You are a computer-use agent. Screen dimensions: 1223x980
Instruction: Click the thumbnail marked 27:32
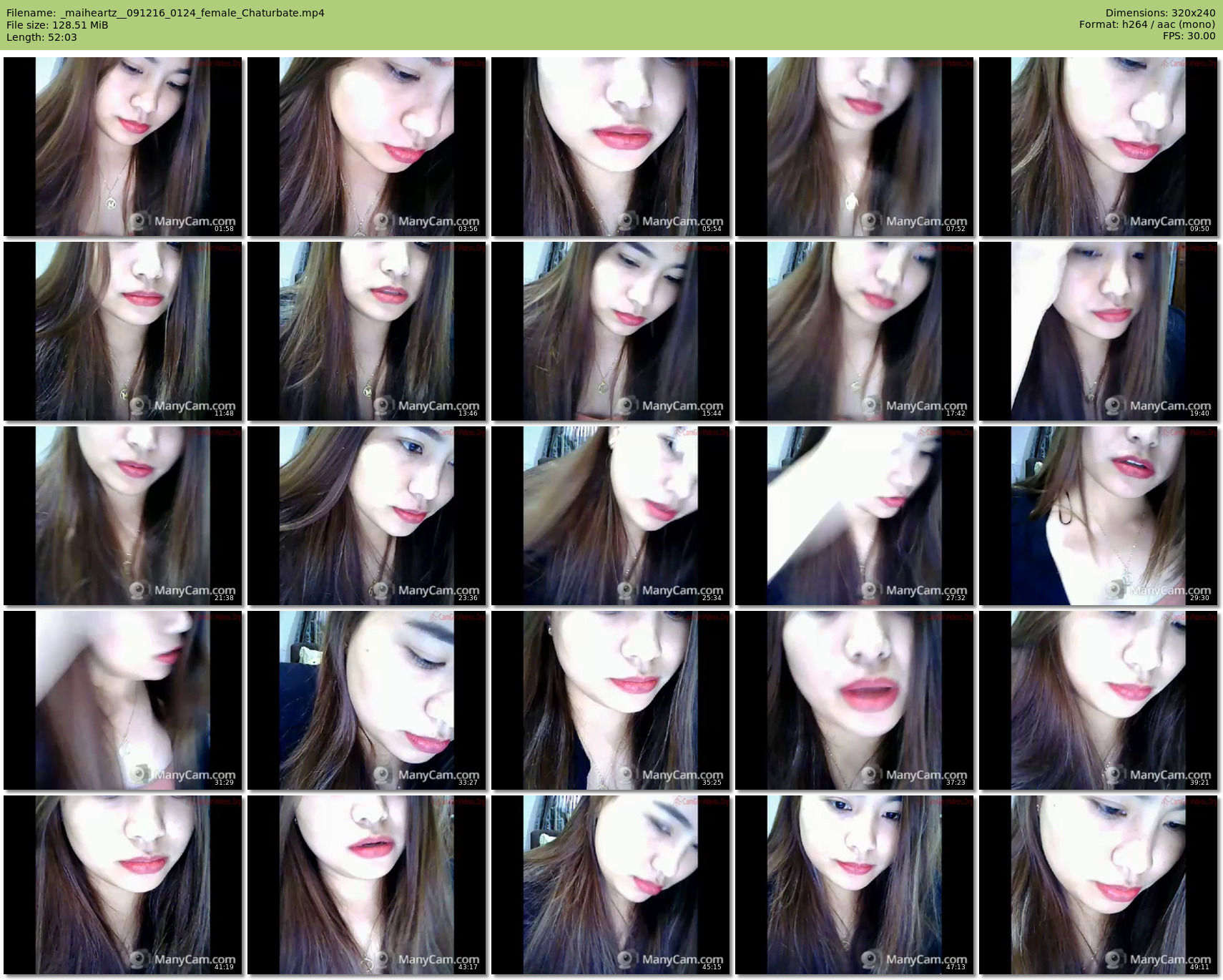[x=855, y=516]
